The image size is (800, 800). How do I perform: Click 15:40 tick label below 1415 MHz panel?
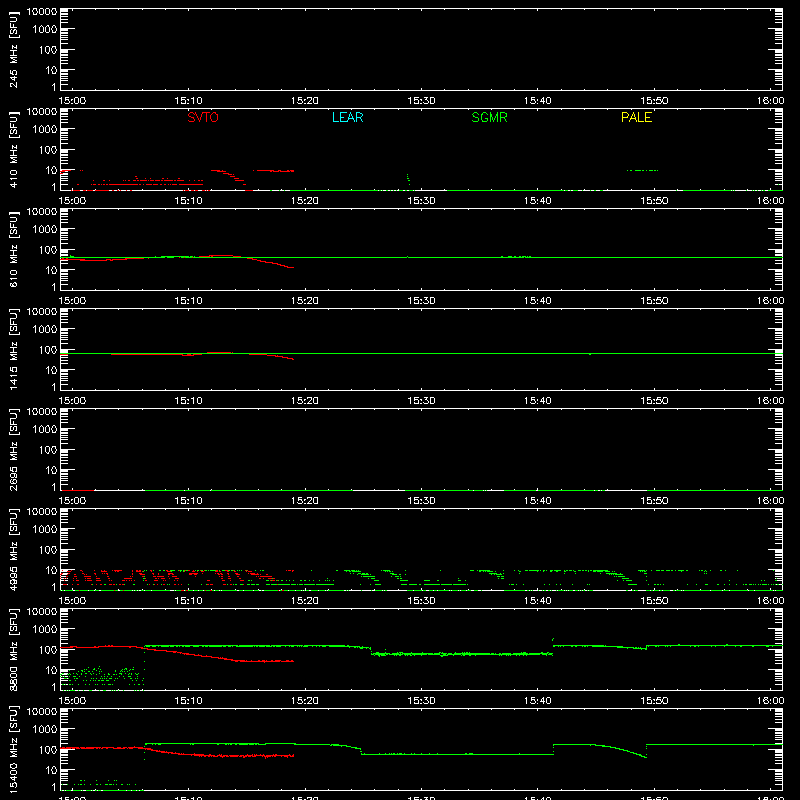pos(537,401)
